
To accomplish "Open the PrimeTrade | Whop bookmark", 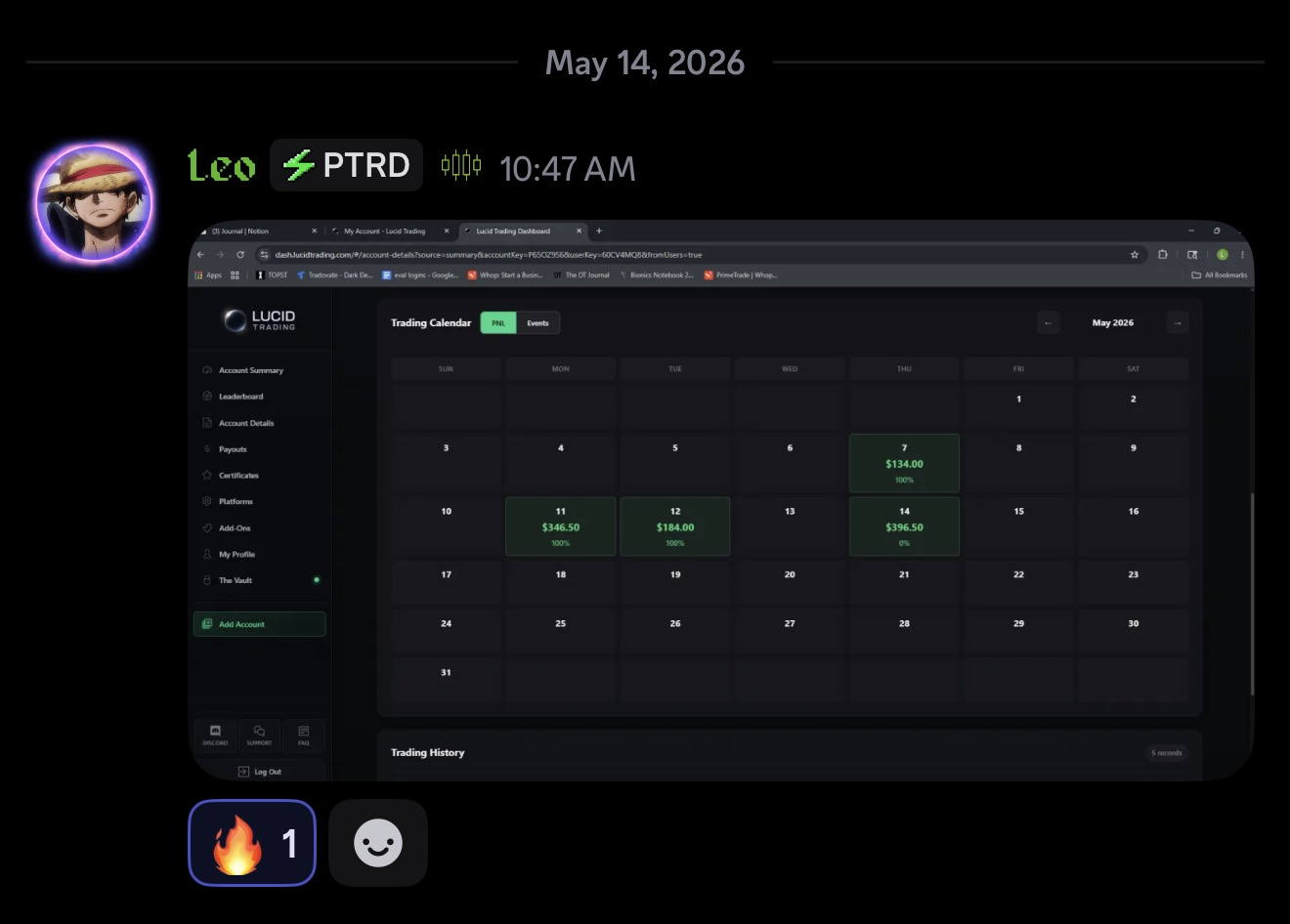I will coord(741,275).
